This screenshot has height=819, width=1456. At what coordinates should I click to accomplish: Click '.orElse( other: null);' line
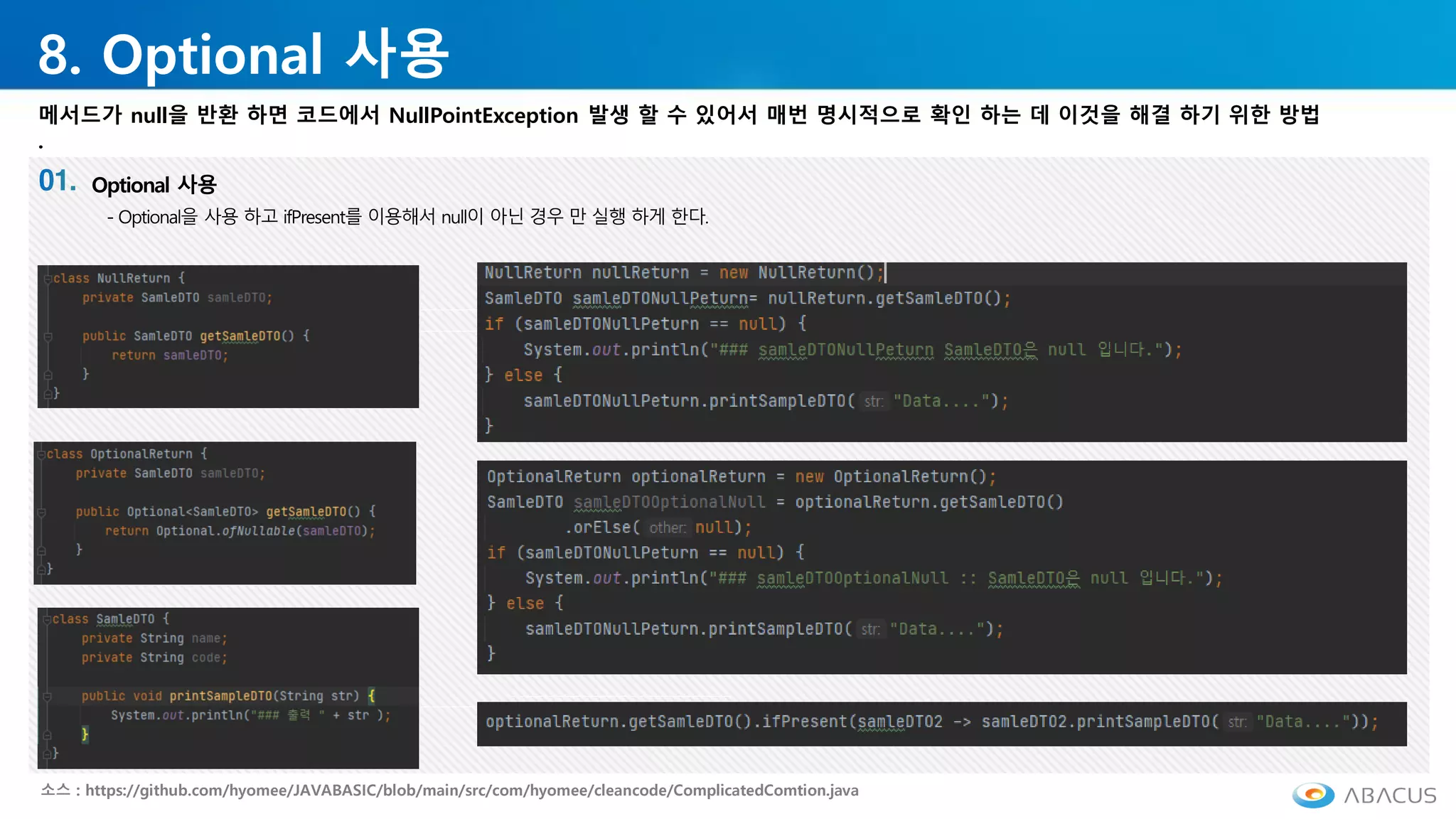point(658,528)
